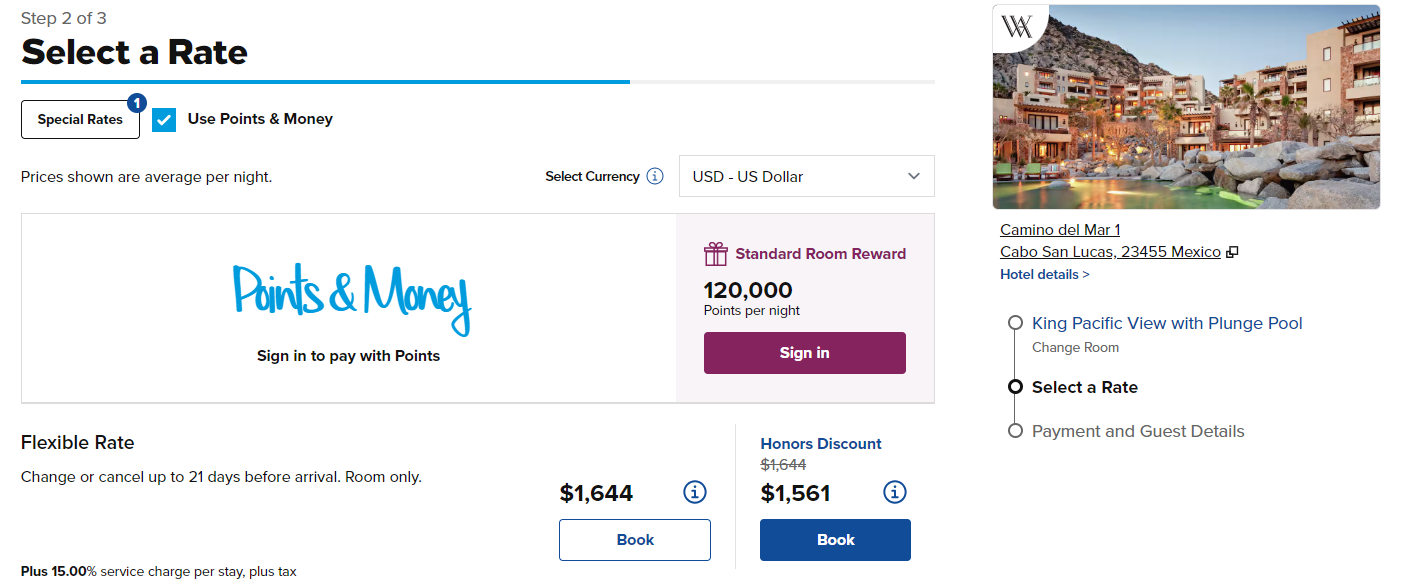Click the Sign in button

804,352
